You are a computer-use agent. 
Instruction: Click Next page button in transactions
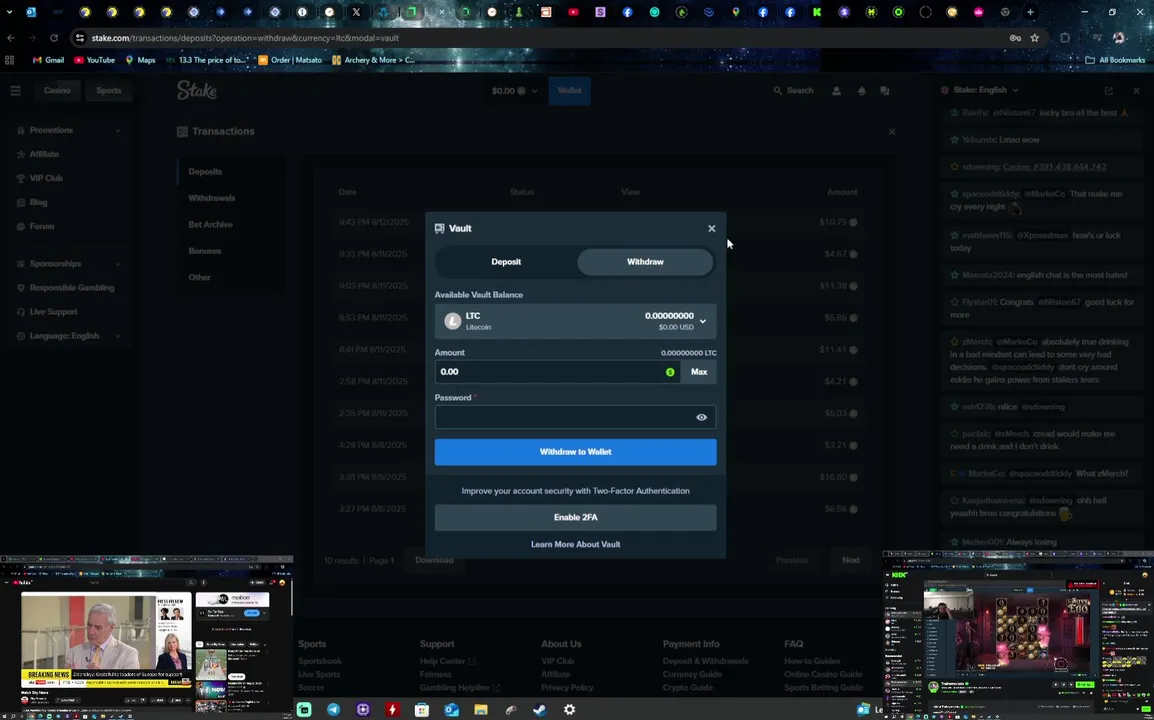tap(850, 560)
